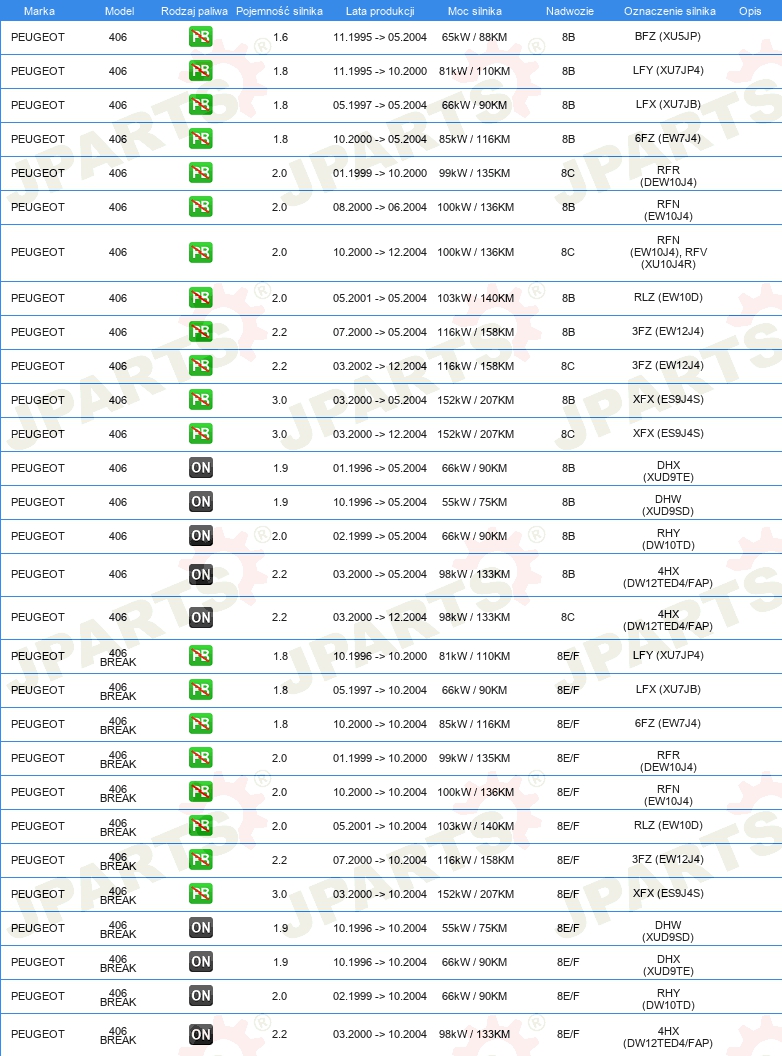
Task: Select the 10.2000 -> 12.2004 date cell
Action: (x=380, y=253)
